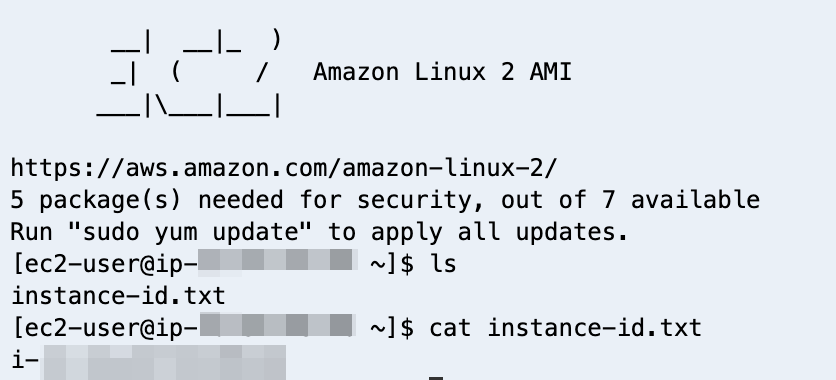Screen dimensions: 836x380
Task: Select the ls command after first prompt
Action: (x=443, y=264)
